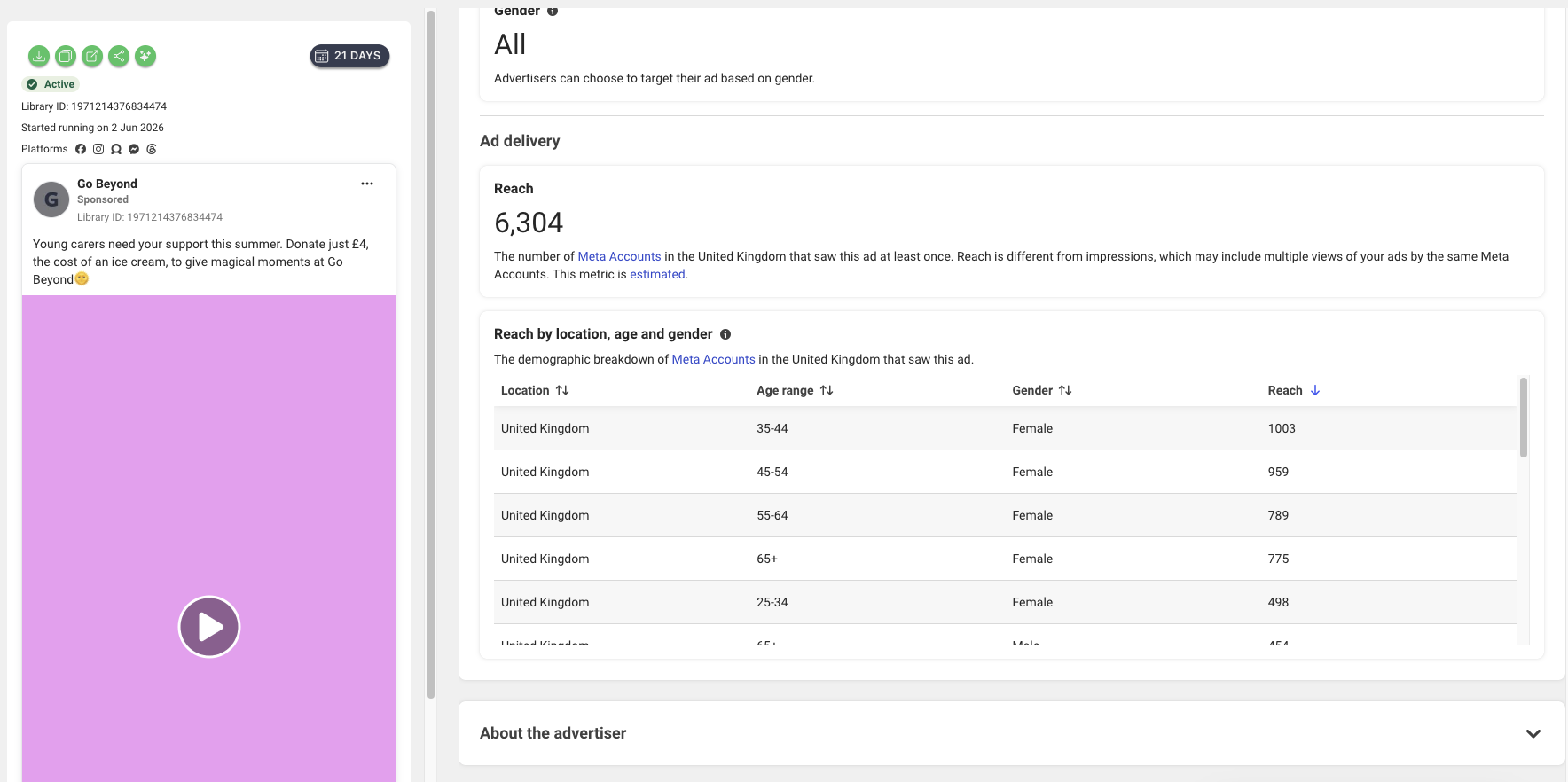The image size is (1568, 782).
Task: Click the Facebook platform icon
Action: (81, 149)
